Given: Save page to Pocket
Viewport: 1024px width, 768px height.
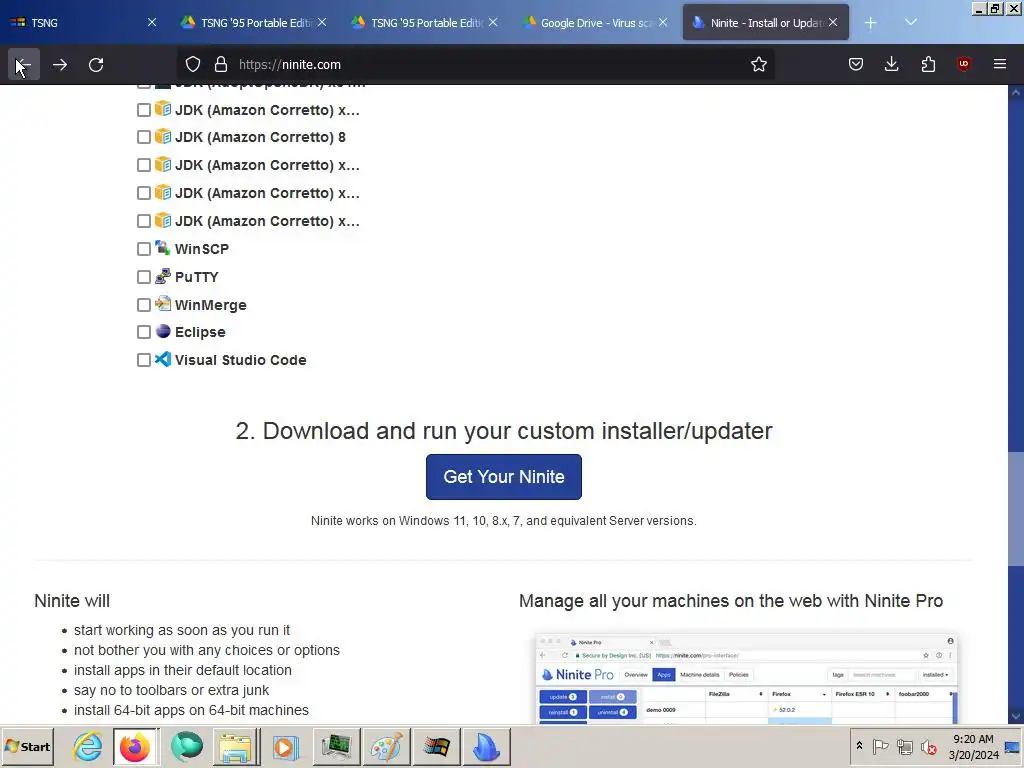Looking at the screenshot, I should 856,64.
